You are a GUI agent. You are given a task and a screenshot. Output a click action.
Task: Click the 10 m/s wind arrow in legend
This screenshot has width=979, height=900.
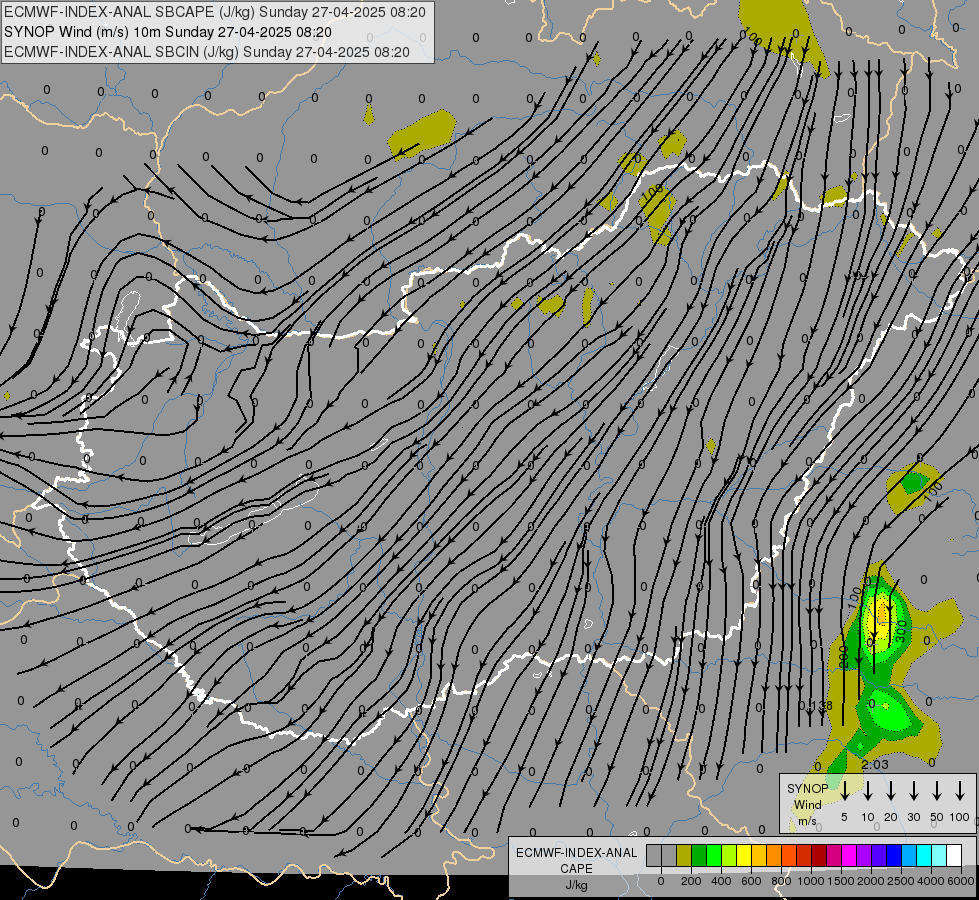click(x=868, y=791)
